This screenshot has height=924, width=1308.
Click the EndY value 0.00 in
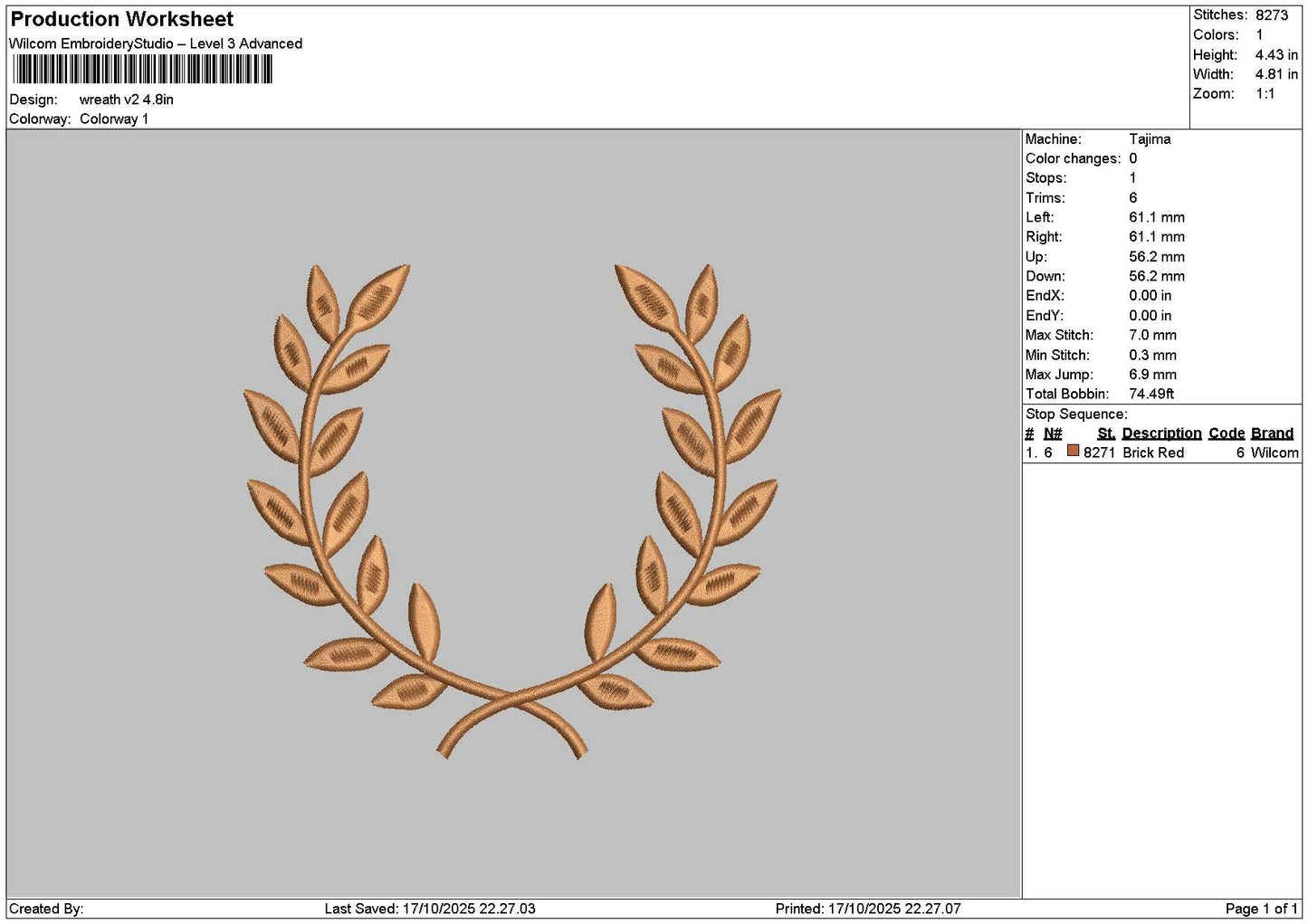click(1150, 316)
